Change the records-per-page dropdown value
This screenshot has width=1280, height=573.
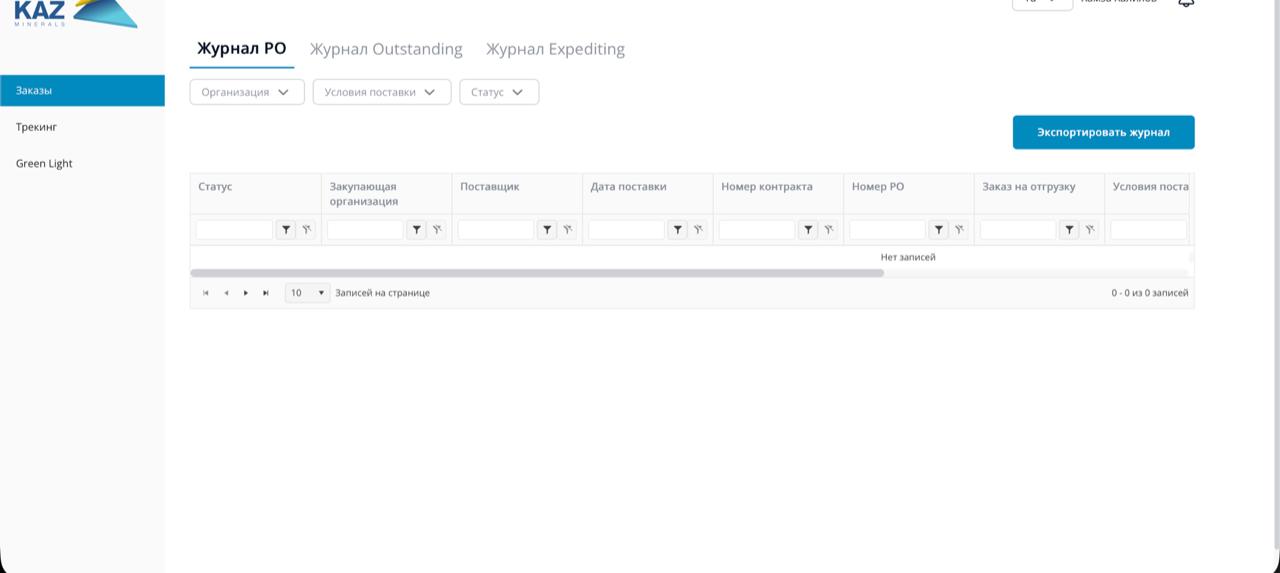tap(307, 293)
